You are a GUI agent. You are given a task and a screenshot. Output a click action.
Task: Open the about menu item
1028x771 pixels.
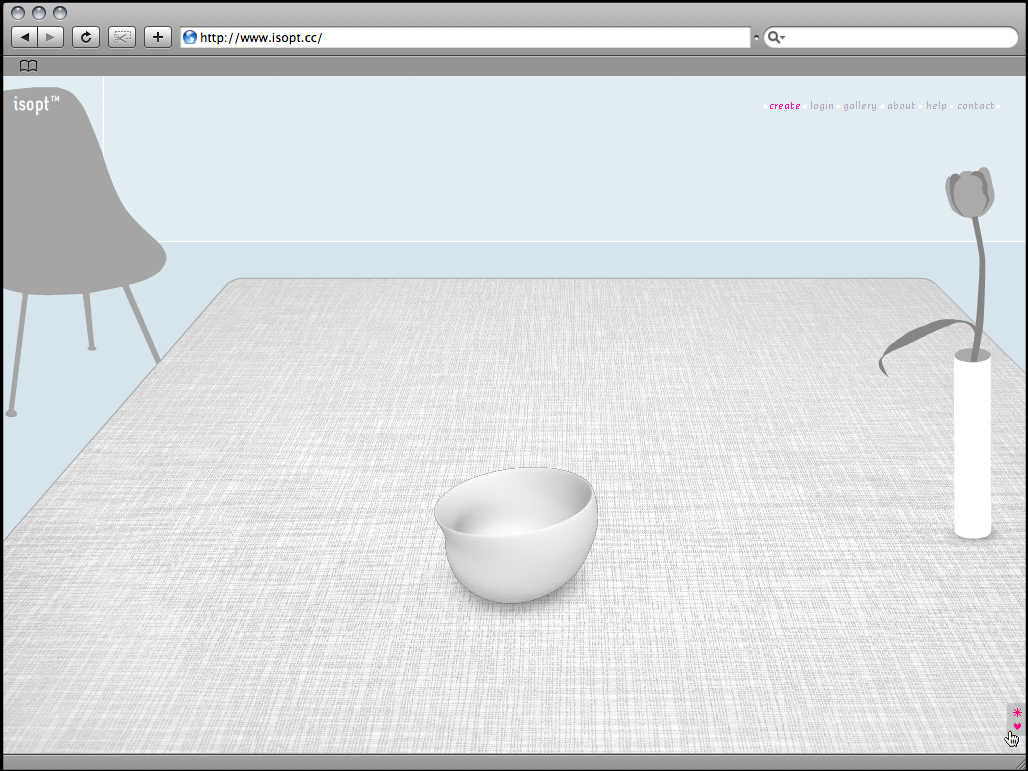[901, 106]
